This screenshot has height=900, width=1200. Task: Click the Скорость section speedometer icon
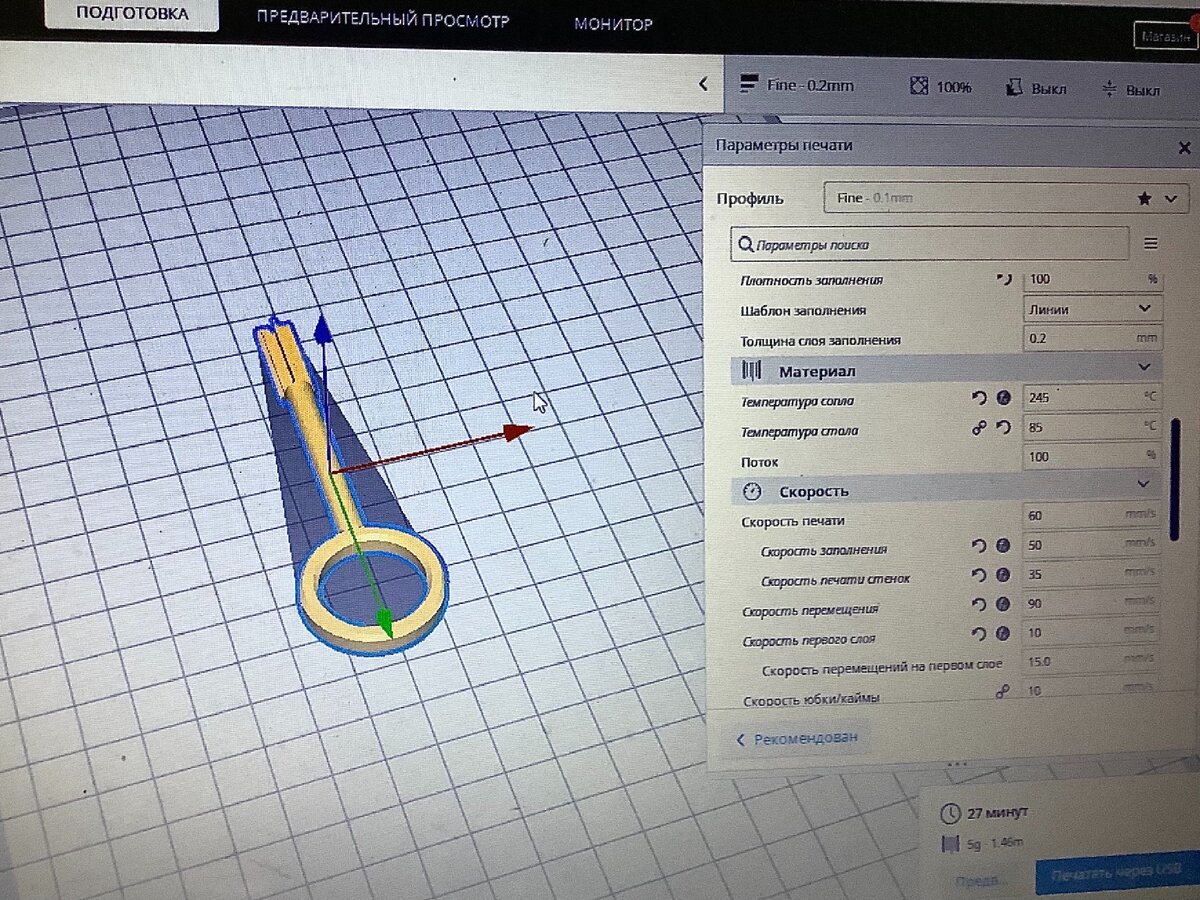[753, 491]
